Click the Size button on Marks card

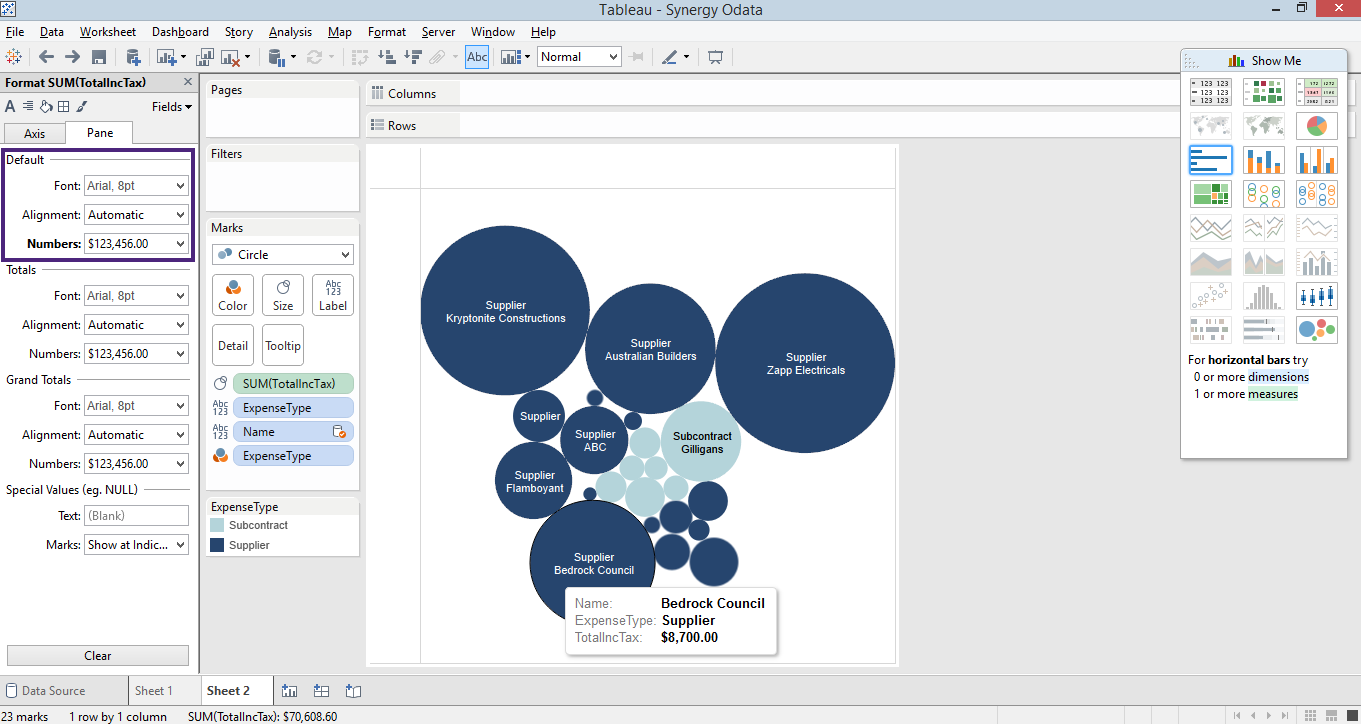[283, 295]
